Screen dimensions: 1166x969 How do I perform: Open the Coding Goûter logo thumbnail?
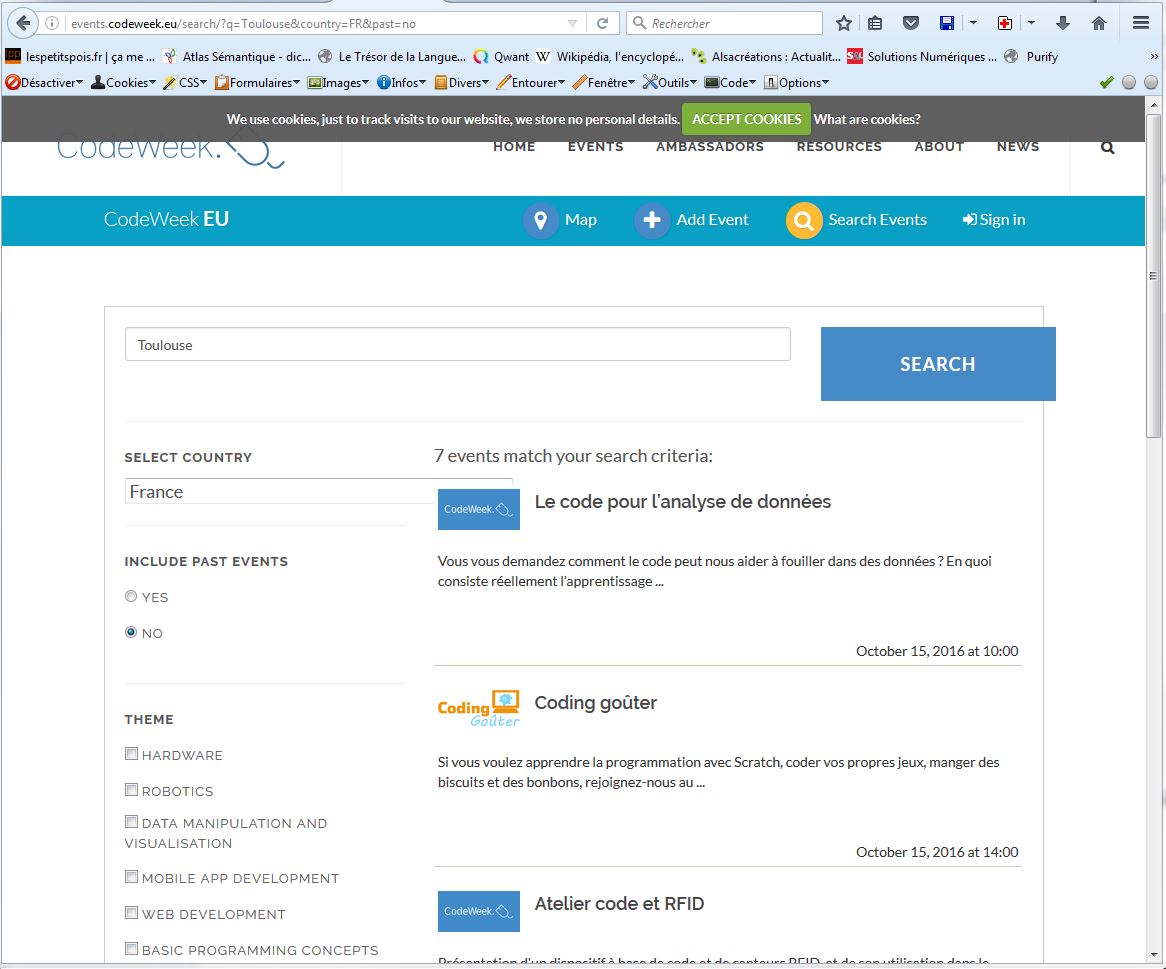click(479, 709)
